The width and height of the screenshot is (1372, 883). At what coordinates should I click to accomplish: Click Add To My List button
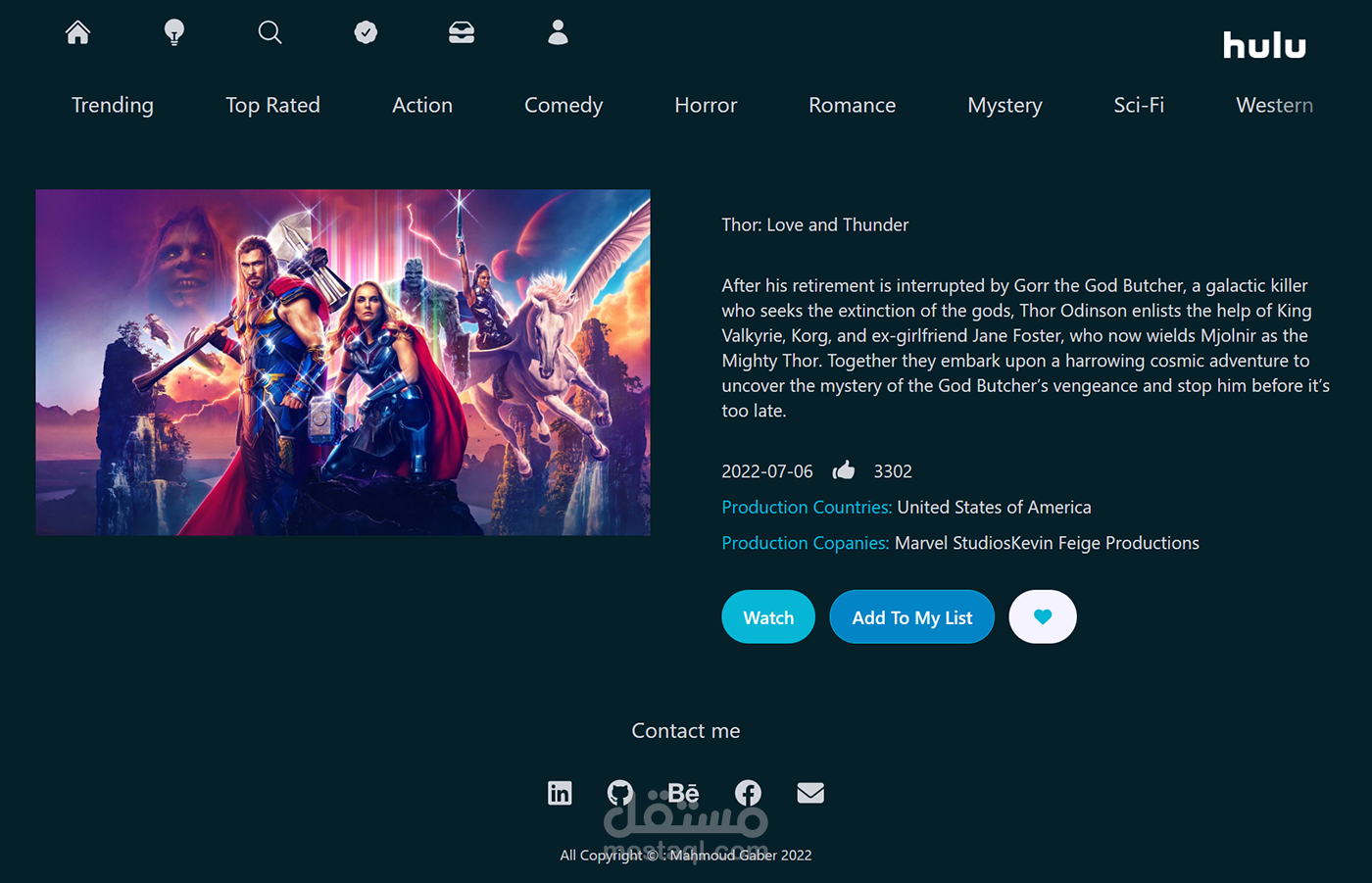pyautogui.click(x=912, y=616)
